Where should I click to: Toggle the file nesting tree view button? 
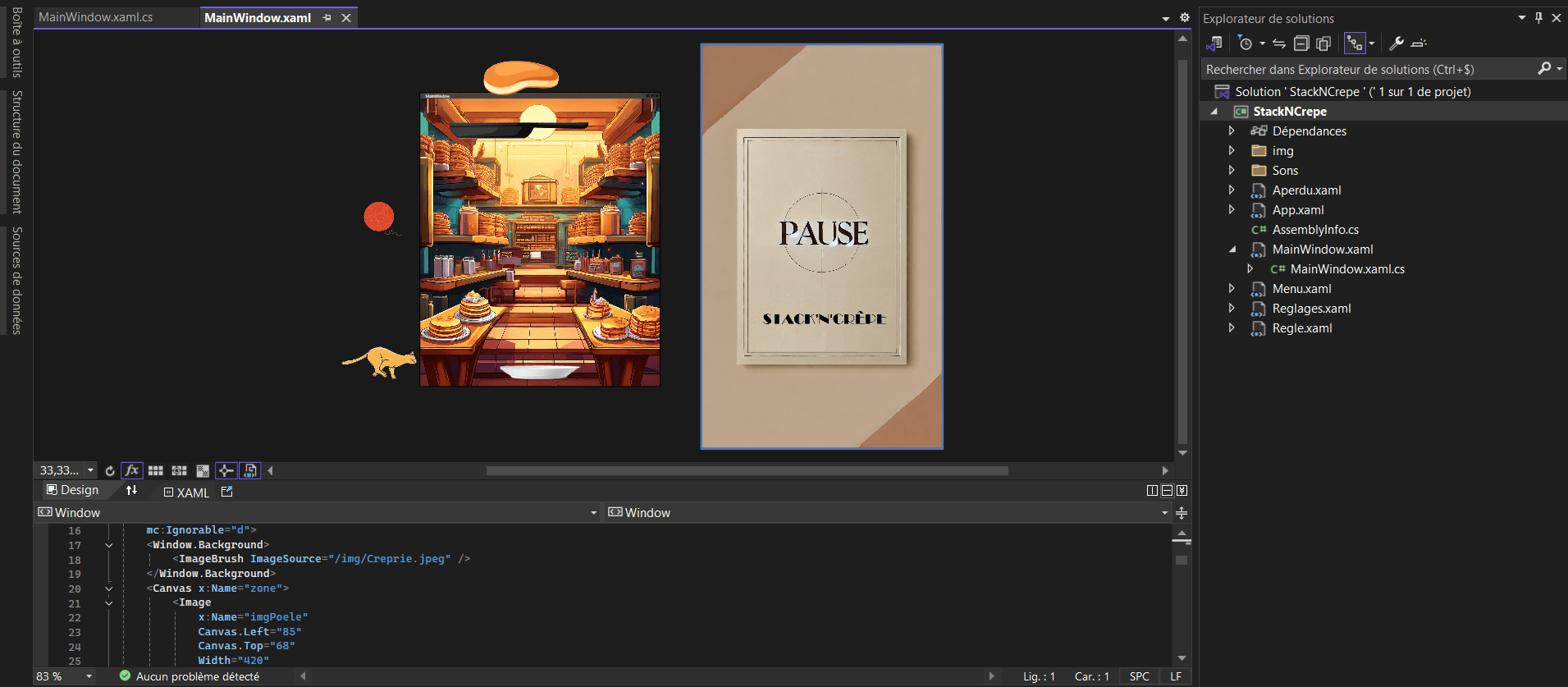coord(1355,44)
